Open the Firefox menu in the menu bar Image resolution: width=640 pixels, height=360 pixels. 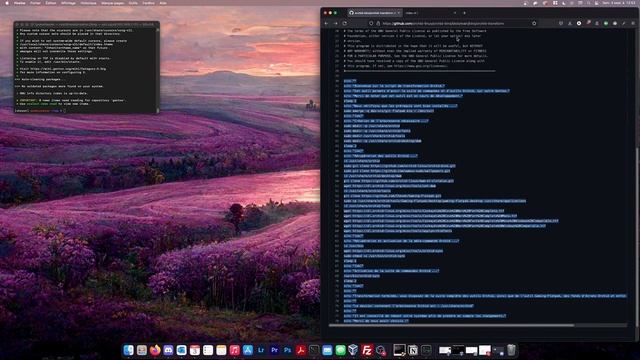tap(20, 3)
